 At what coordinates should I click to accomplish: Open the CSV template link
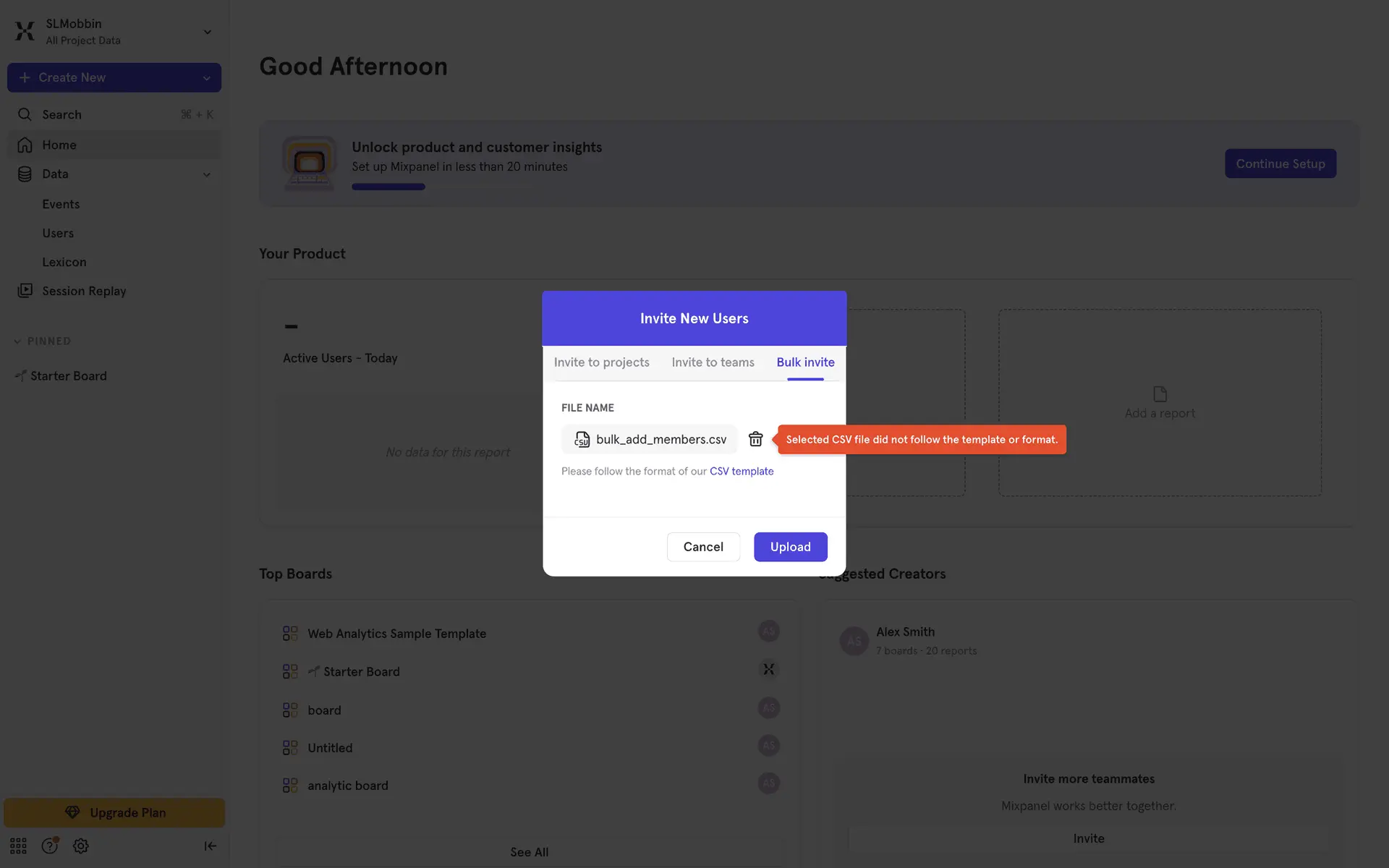(742, 472)
